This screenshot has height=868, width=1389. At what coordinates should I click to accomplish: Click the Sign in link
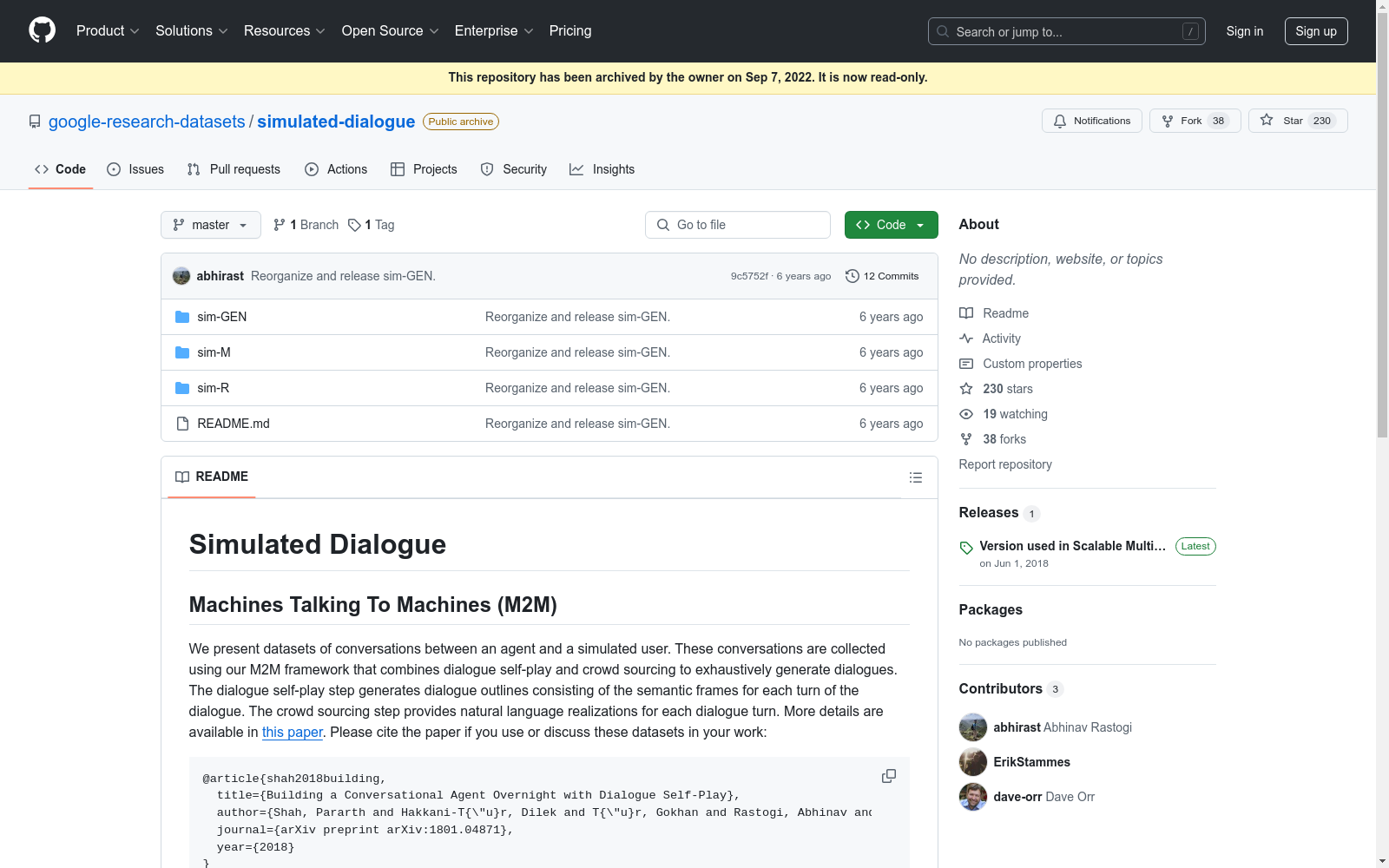tap(1244, 31)
